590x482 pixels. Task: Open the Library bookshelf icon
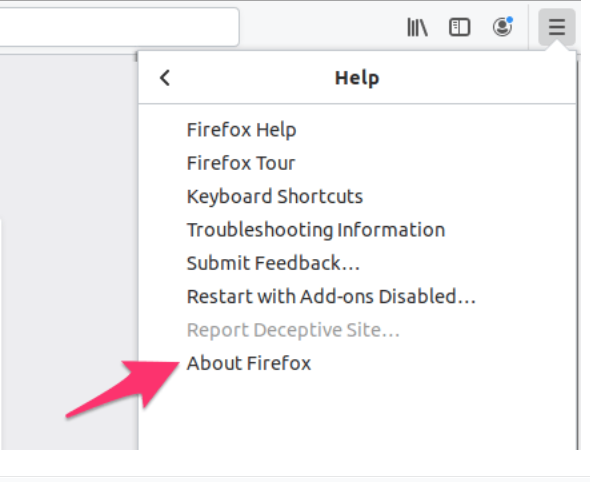click(x=418, y=27)
